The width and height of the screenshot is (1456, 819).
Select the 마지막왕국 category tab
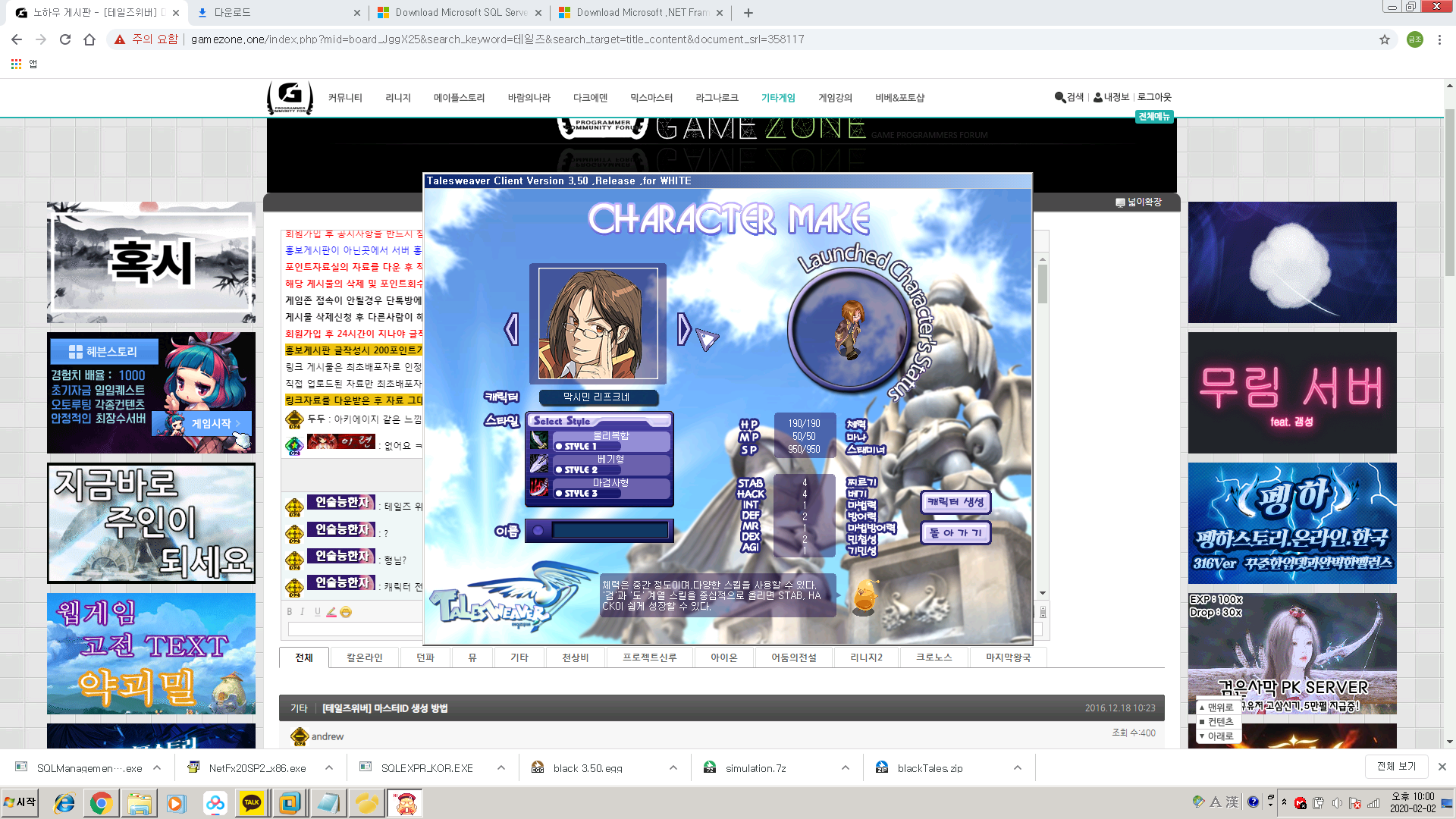pyautogui.click(x=1008, y=657)
